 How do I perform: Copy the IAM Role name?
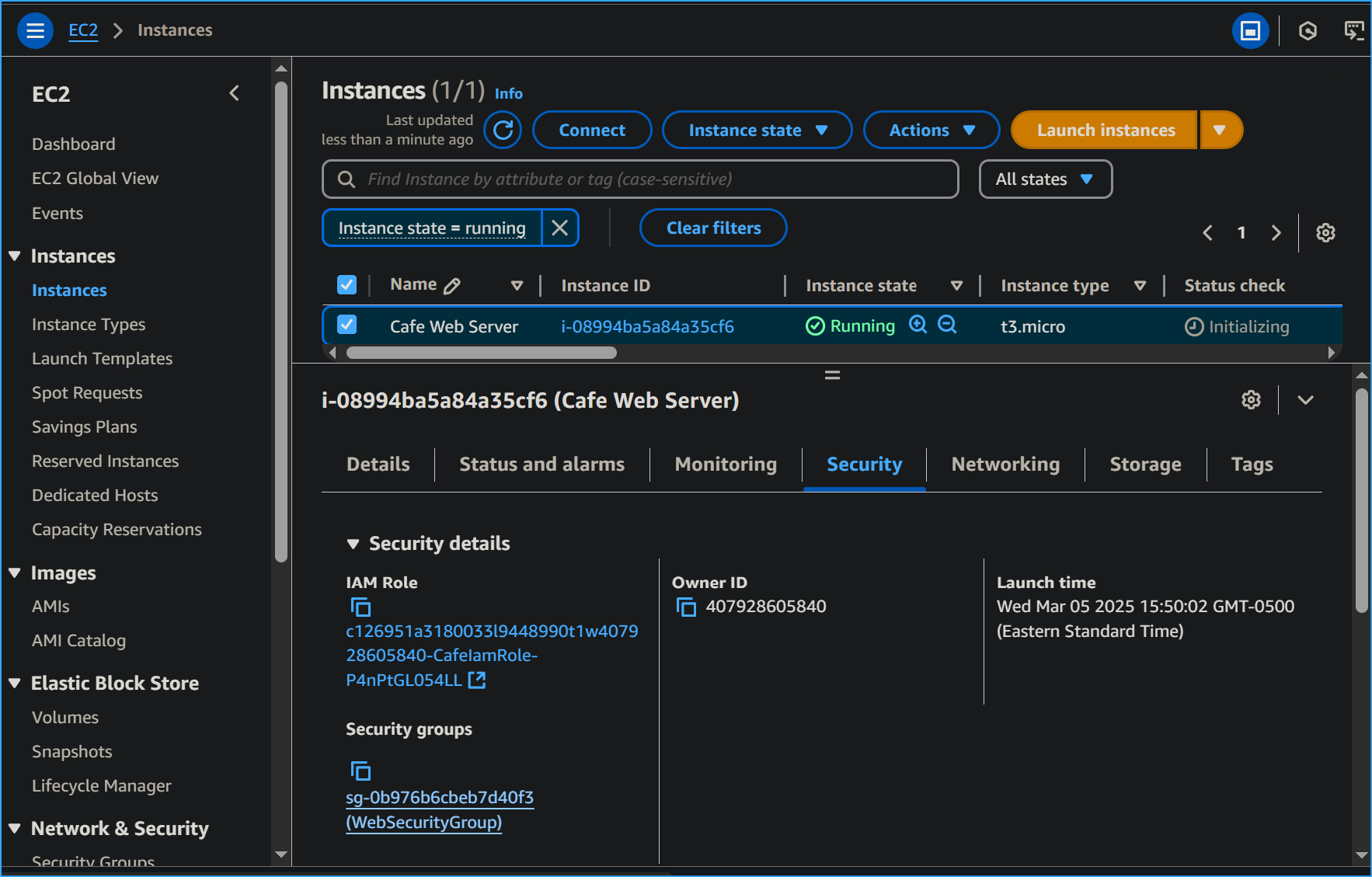(x=360, y=607)
